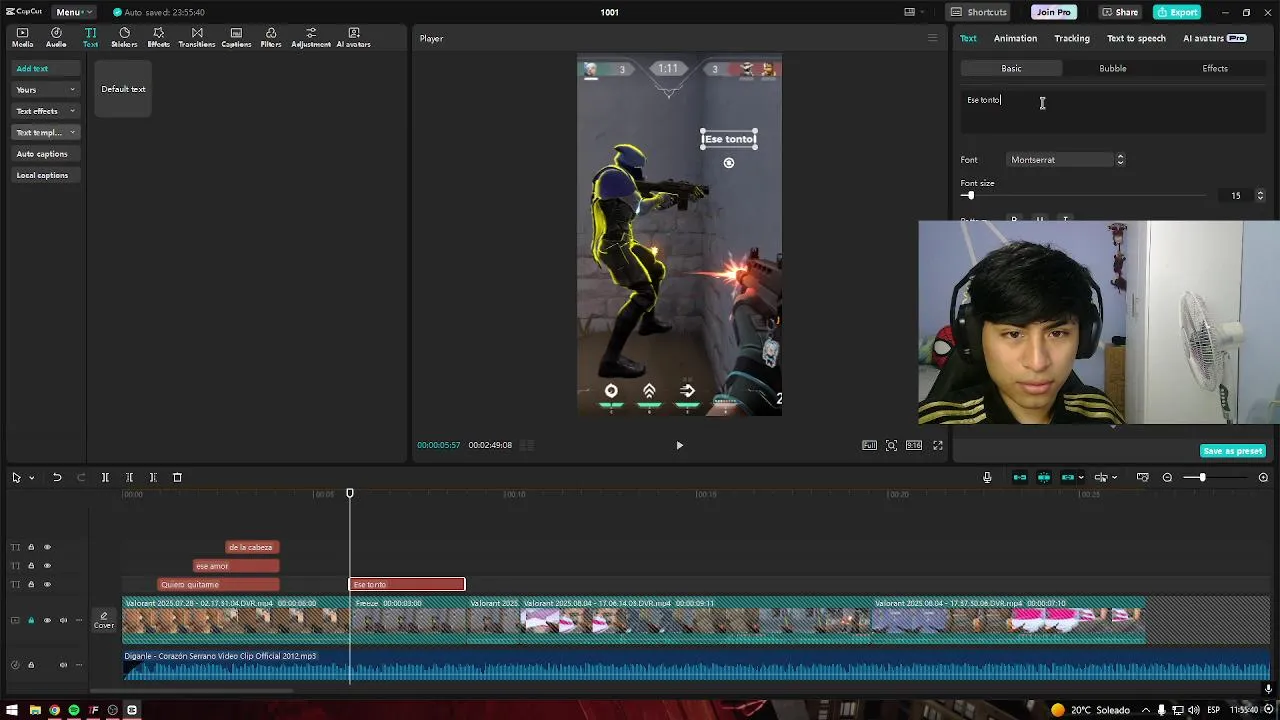Click the preview axis icon beside zoom out
1280x720 pixels.
click(x=1142, y=478)
